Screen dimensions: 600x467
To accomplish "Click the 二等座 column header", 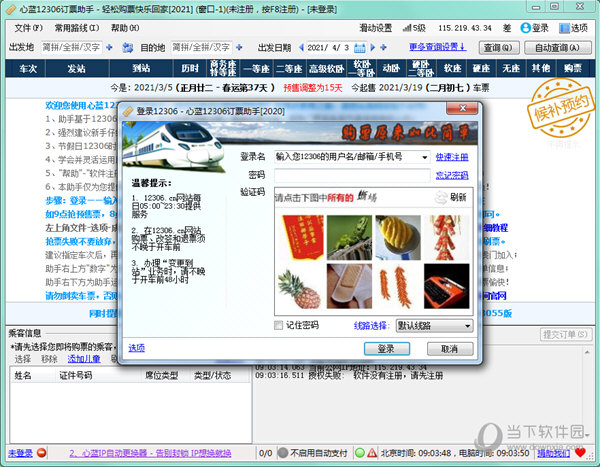I will coord(289,69).
